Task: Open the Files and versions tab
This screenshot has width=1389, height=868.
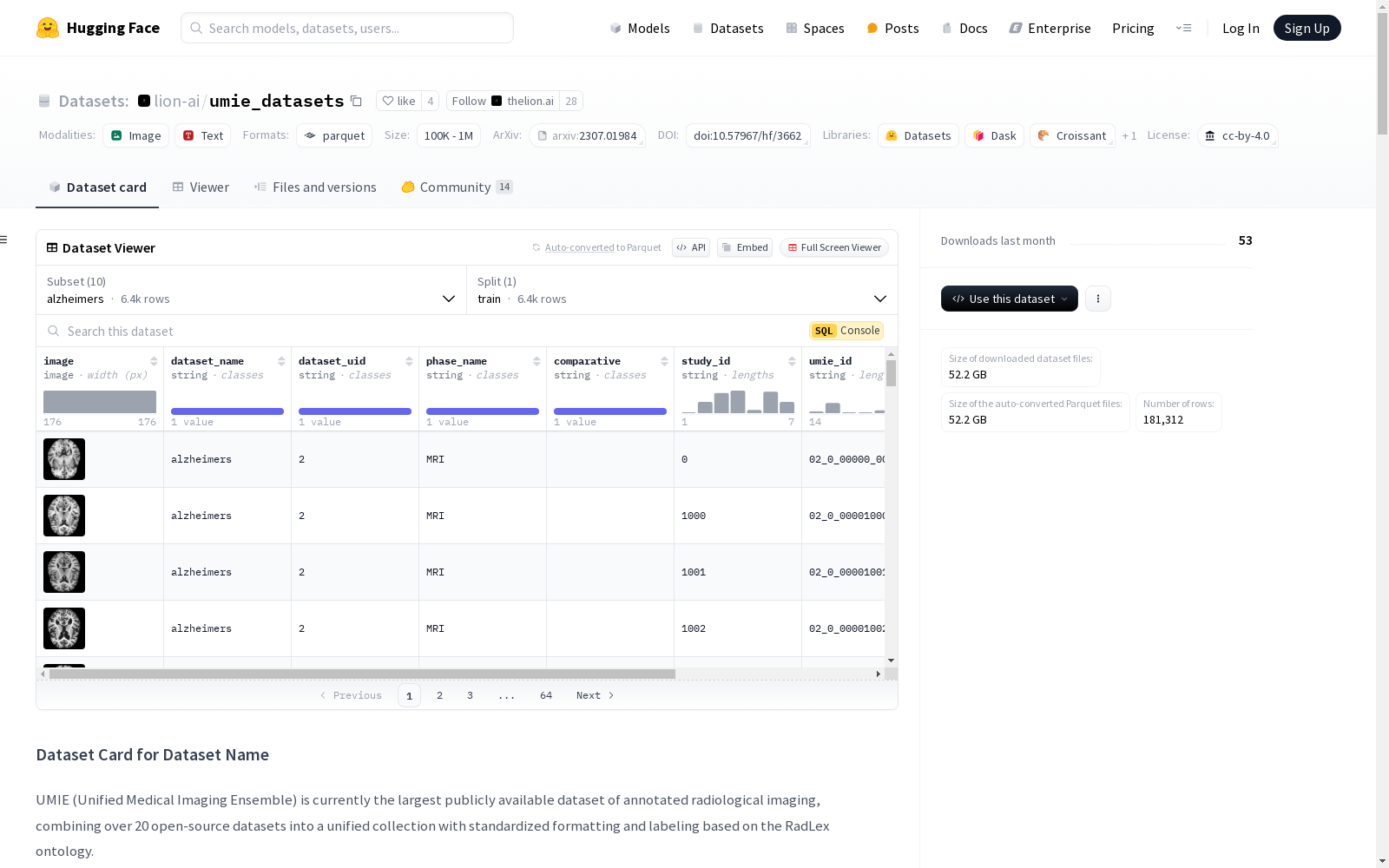Action: 315,187
